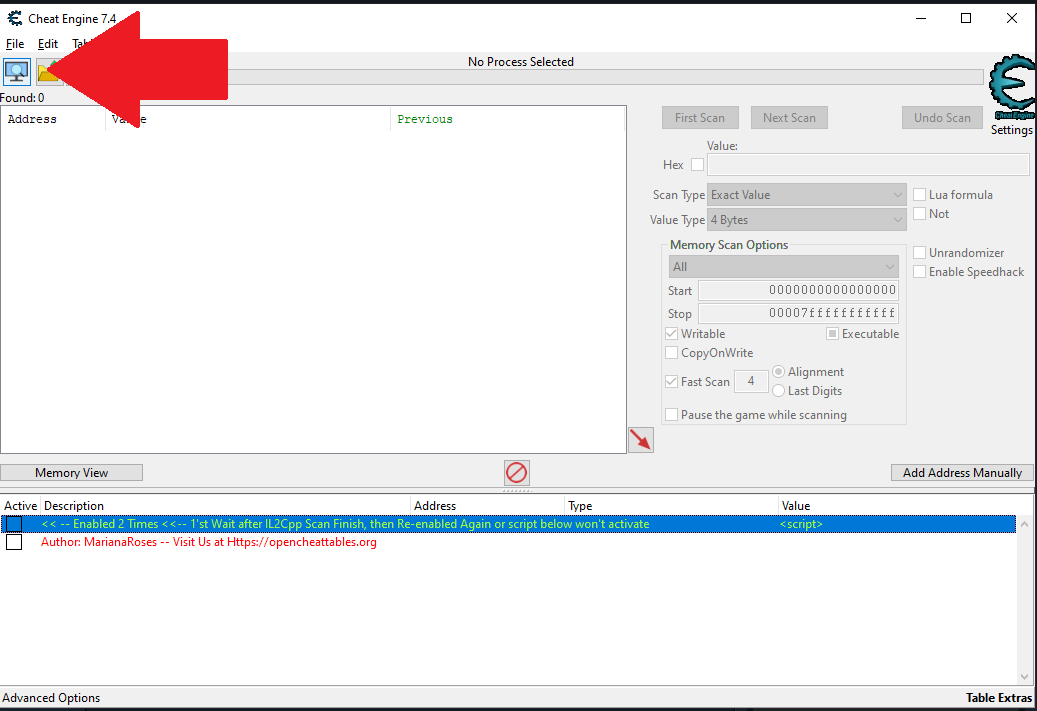Image resolution: width=1037 pixels, height=711 pixels.
Task: Tick Enable Speedhack checkbox
Action: point(919,272)
